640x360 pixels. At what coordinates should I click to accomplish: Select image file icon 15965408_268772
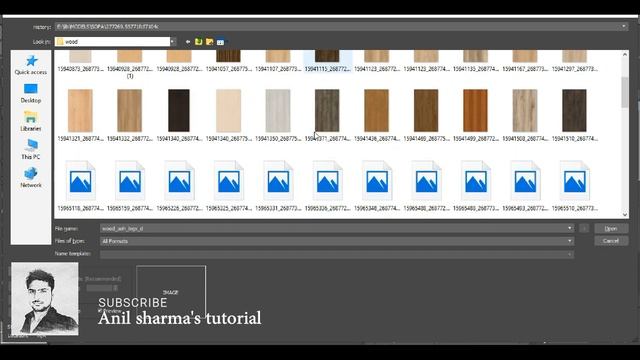pyautogui.click(x=426, y=180)
